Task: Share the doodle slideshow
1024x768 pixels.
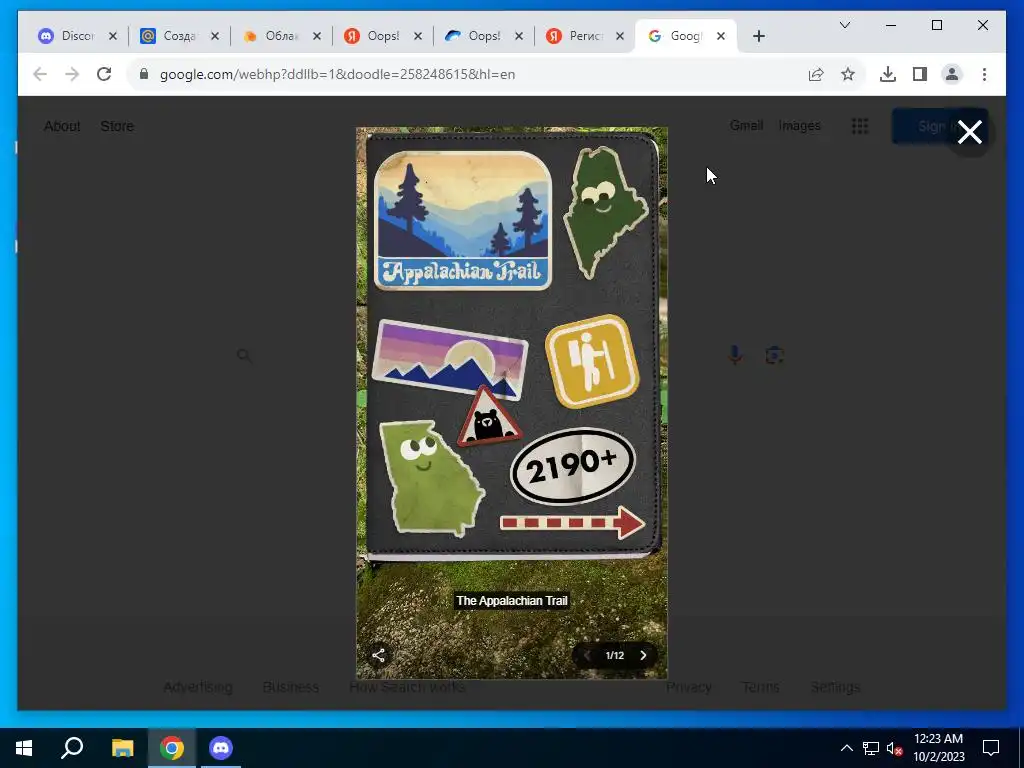Action: [x=378, y=655]
